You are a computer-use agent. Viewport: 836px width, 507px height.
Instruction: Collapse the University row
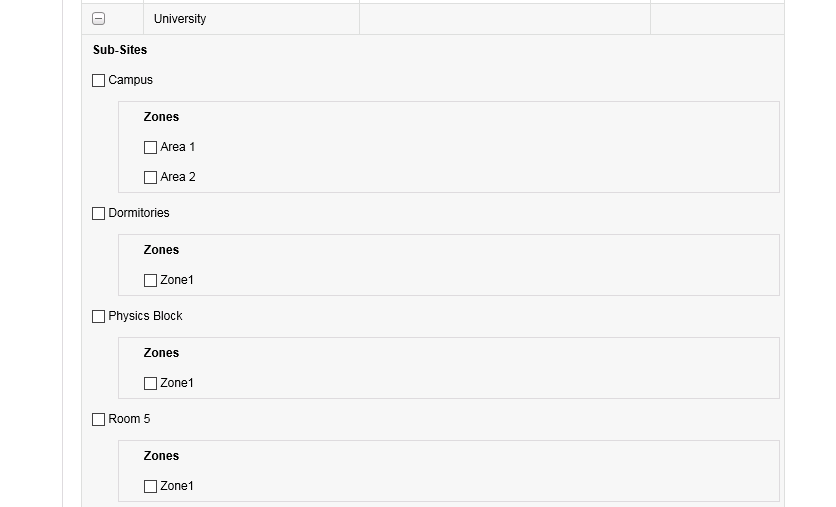coord(98,19)
